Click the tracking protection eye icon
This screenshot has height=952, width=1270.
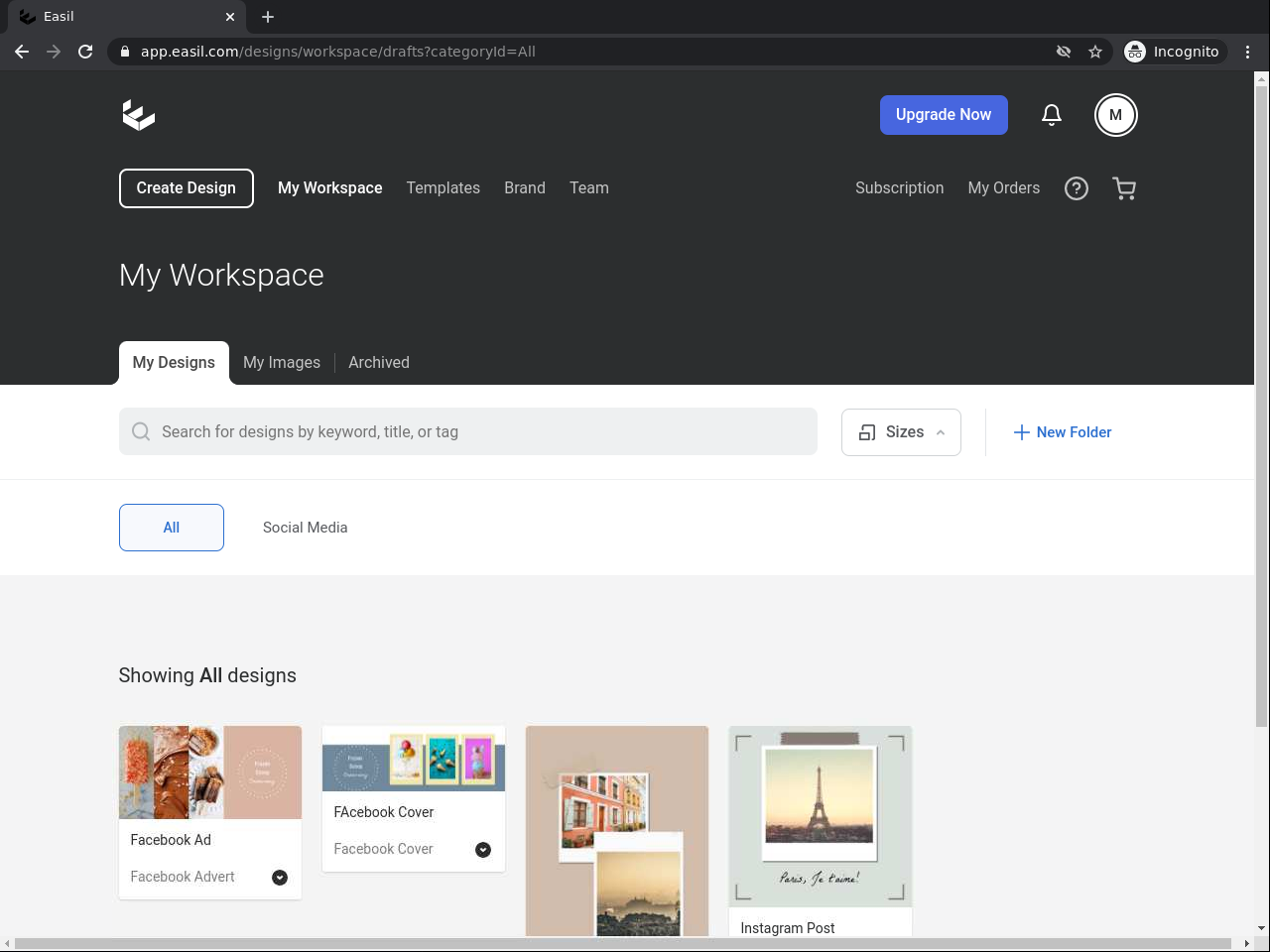1064,52
